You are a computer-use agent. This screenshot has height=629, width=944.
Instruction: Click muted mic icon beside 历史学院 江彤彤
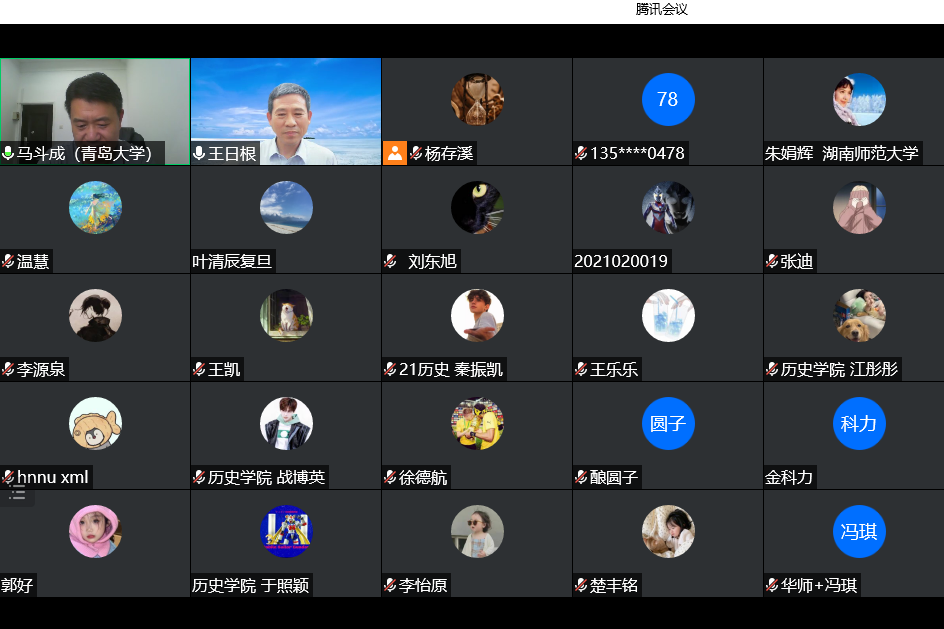point(772,369)
